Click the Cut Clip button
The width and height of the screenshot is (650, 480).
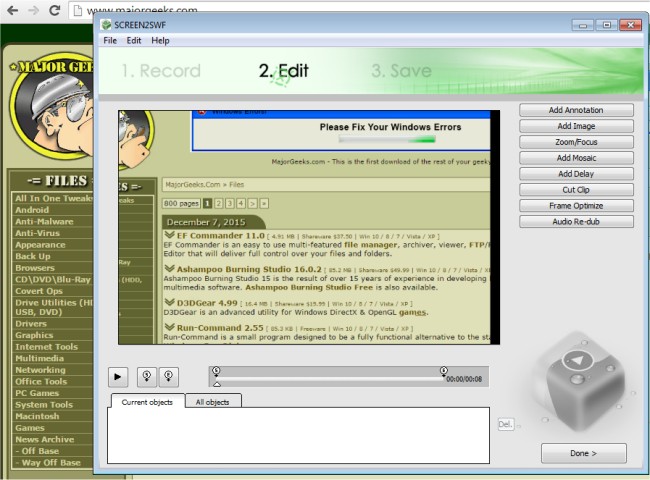pyautogui.click(x=576, y=190)
